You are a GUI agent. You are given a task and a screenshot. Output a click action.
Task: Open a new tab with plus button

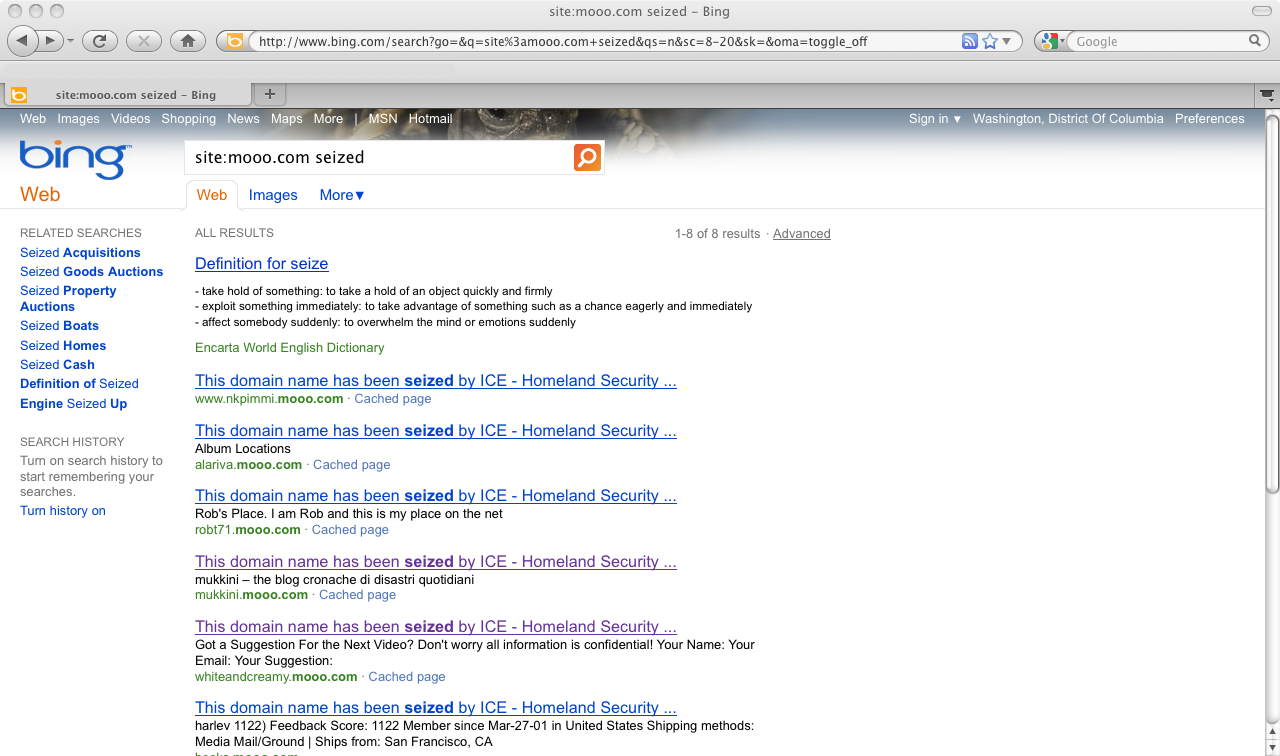tap(269, 94)
